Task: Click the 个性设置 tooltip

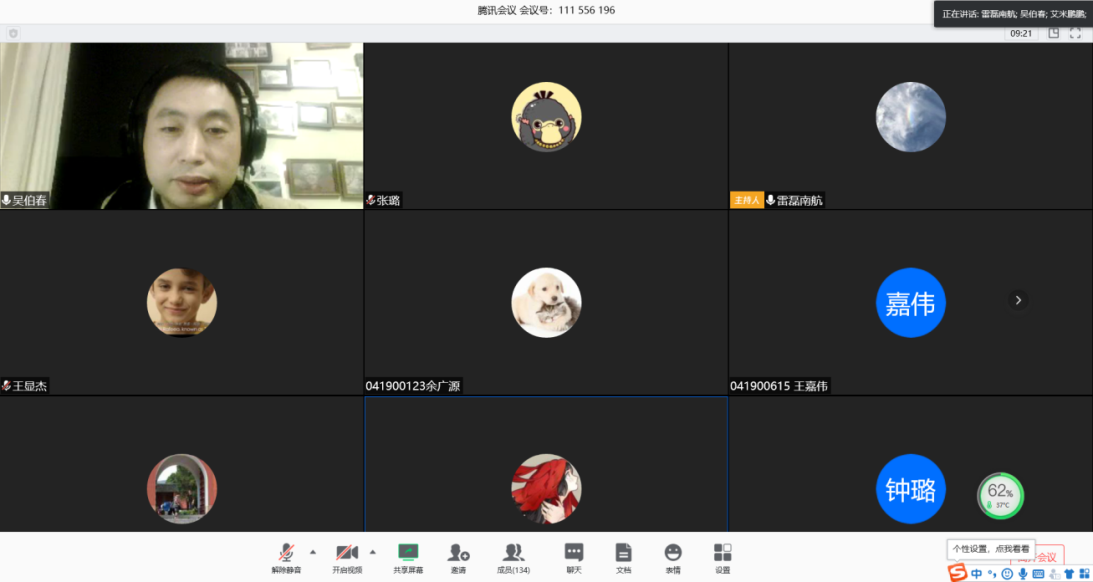Action: [x=991, y=548]
